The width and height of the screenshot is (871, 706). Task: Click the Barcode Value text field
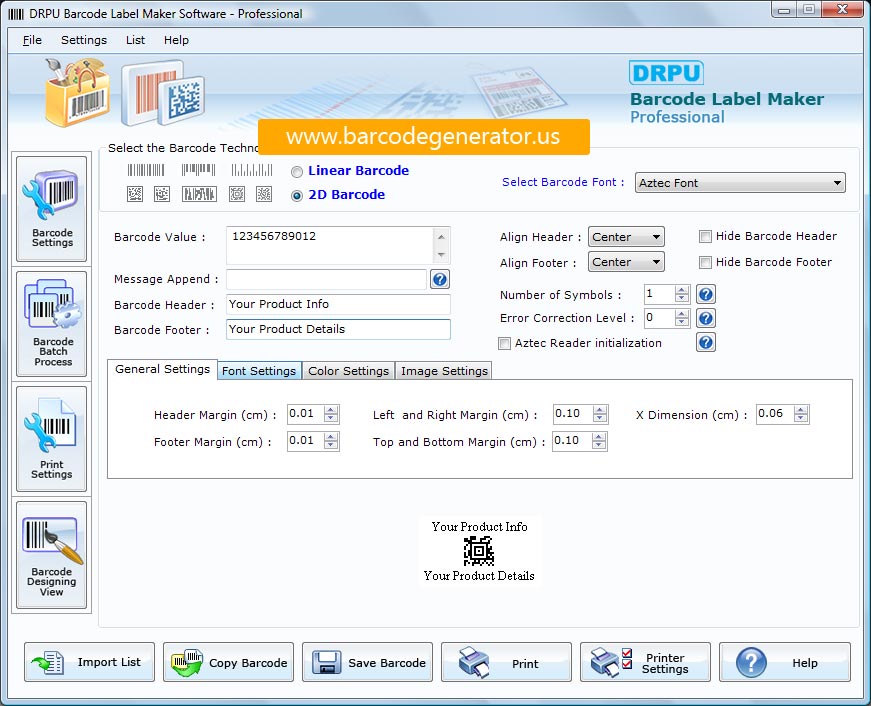330,245
